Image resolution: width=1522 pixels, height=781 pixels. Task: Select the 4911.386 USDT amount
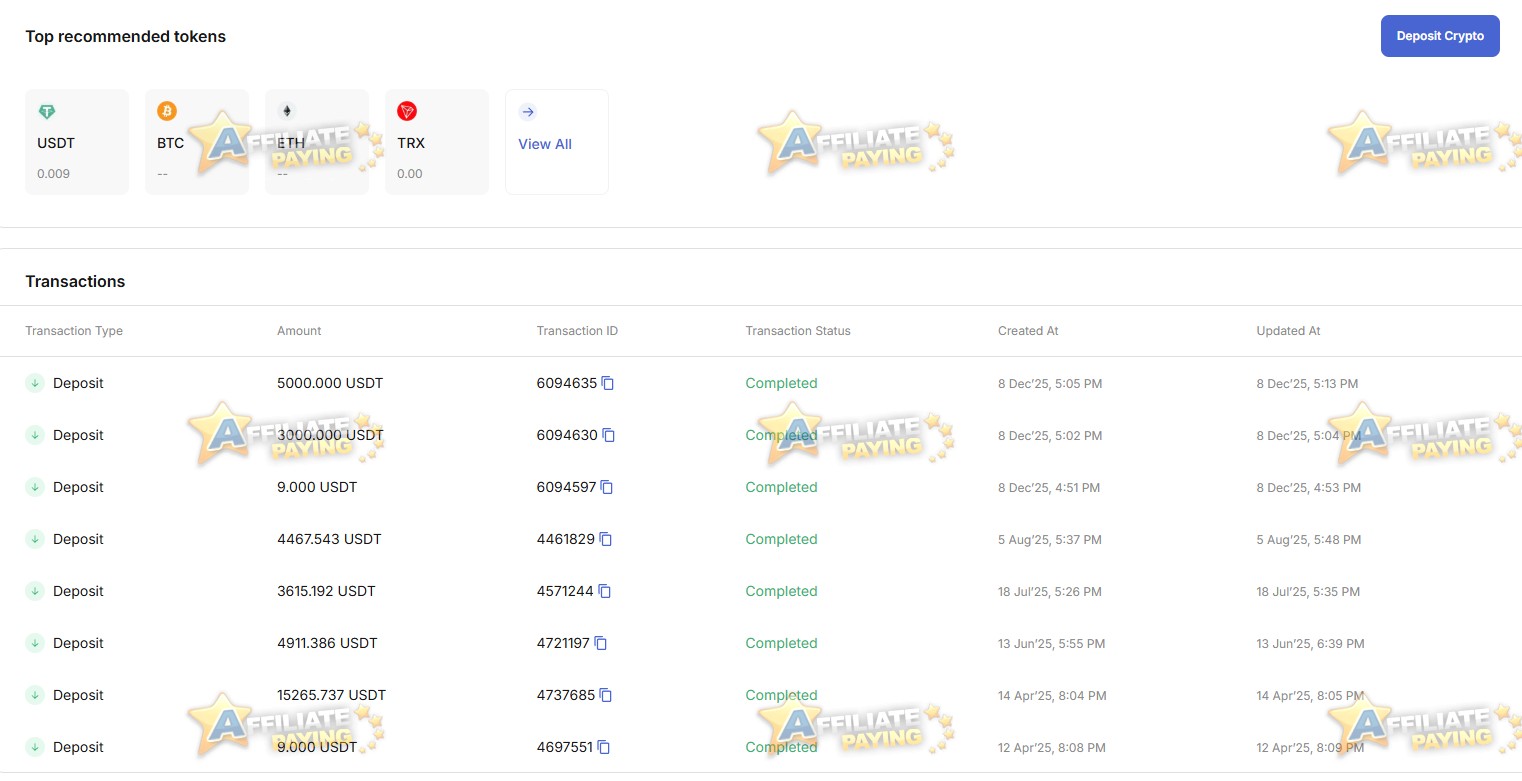click(327, 643)
